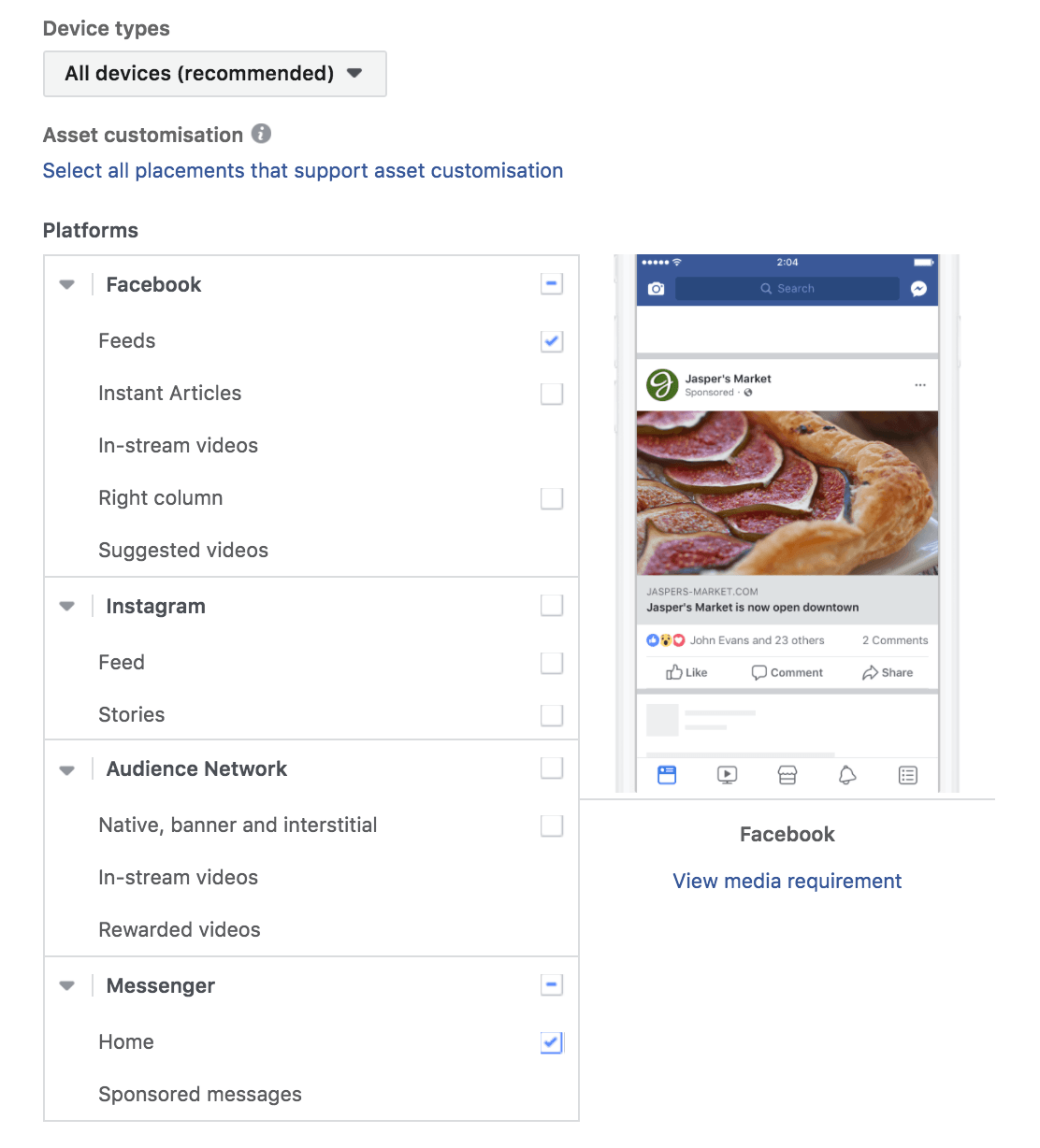Viewport: 1040px width, 1148px height.
Task: Click the search field in phone preview
Action: click(x=787, y=289)
